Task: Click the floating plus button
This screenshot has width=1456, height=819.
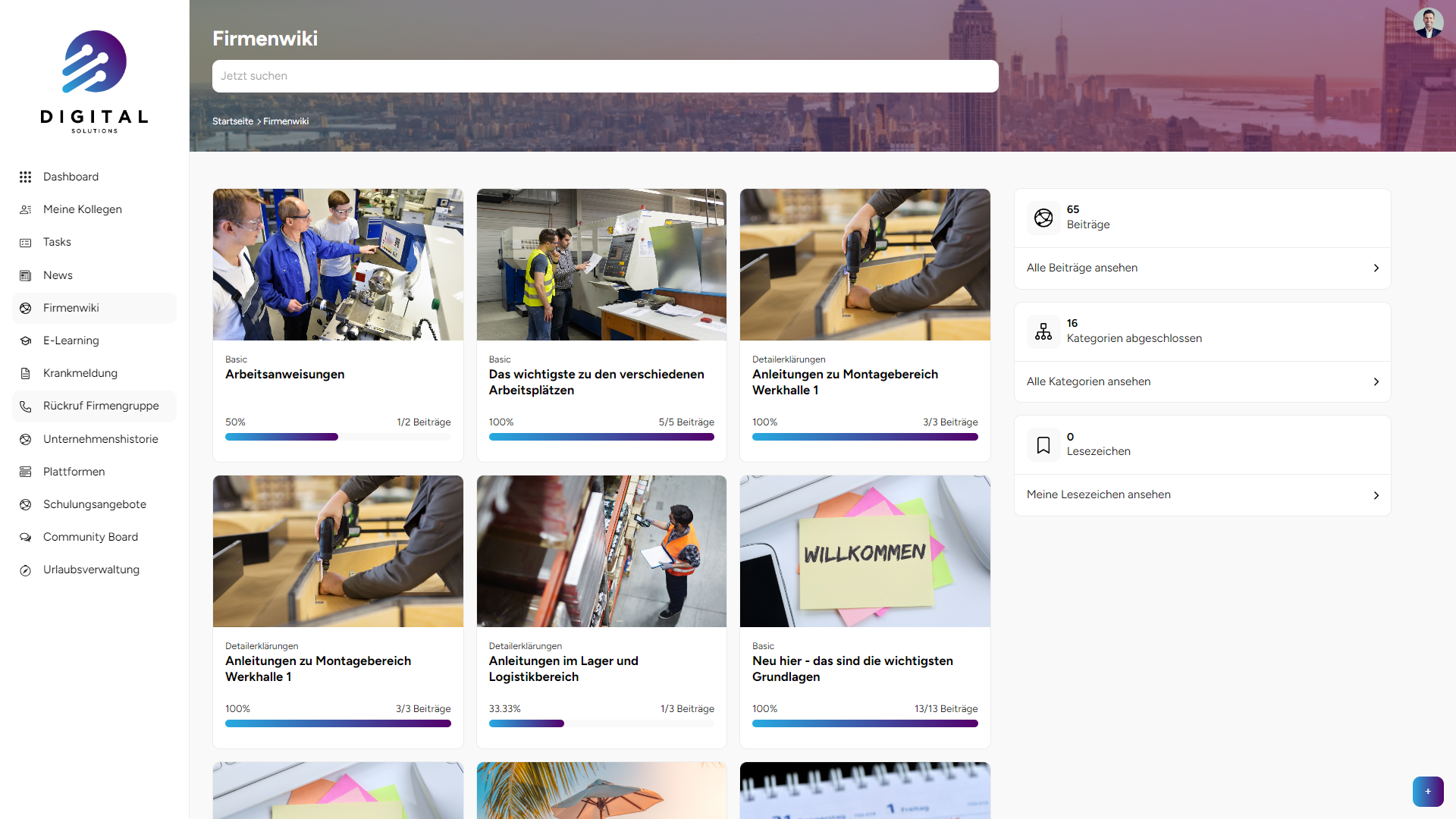Action: (x=1428, y=792)
